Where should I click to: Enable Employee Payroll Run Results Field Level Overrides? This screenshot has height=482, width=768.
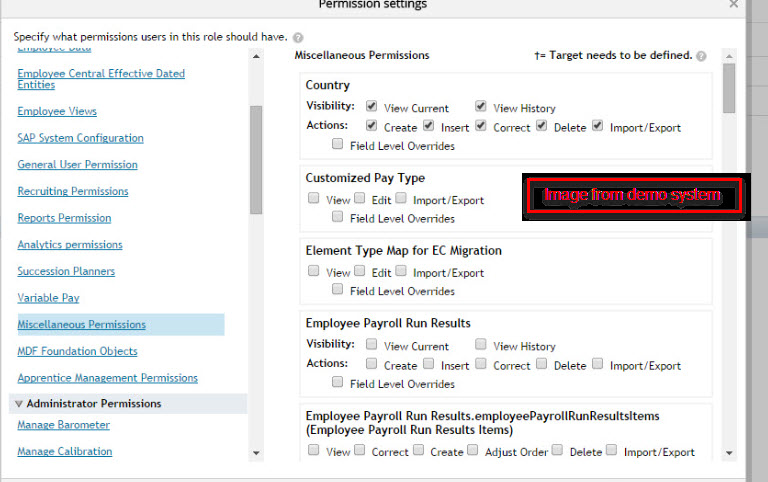(x=337, y=382)
